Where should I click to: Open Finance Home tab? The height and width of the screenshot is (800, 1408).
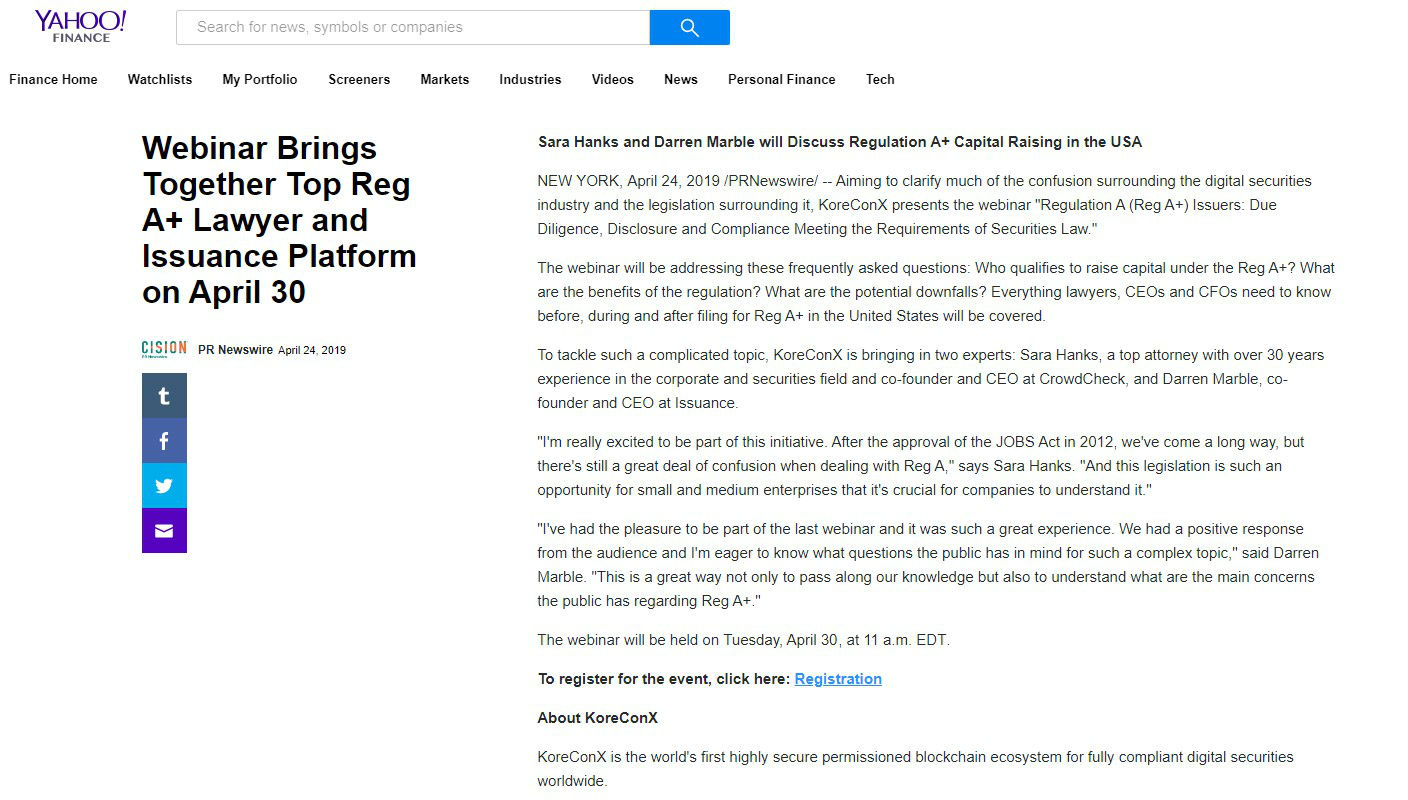pos(53,80)
